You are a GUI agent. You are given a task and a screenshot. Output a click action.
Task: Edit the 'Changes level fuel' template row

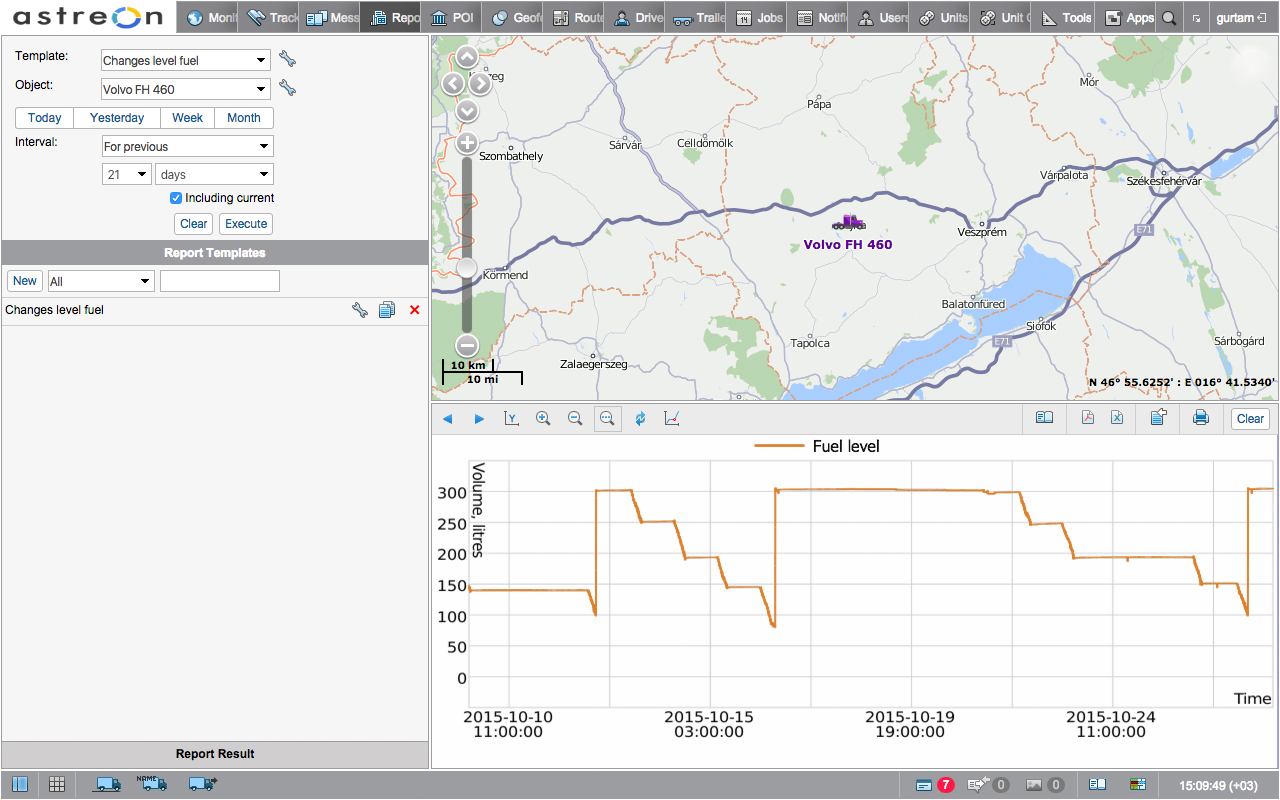[x=360, y=310]
